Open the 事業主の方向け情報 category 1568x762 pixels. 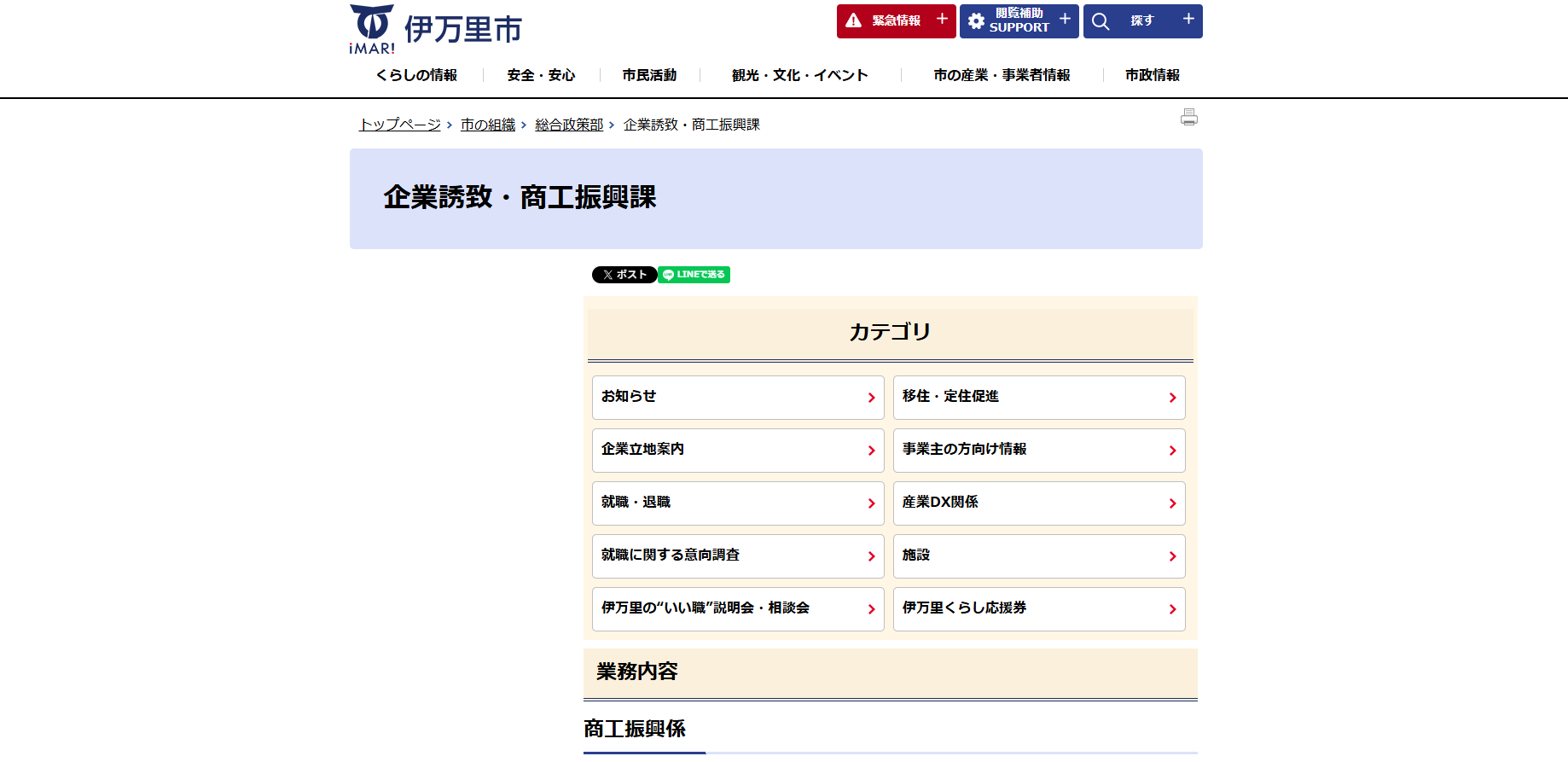[x=1039, y=451]
